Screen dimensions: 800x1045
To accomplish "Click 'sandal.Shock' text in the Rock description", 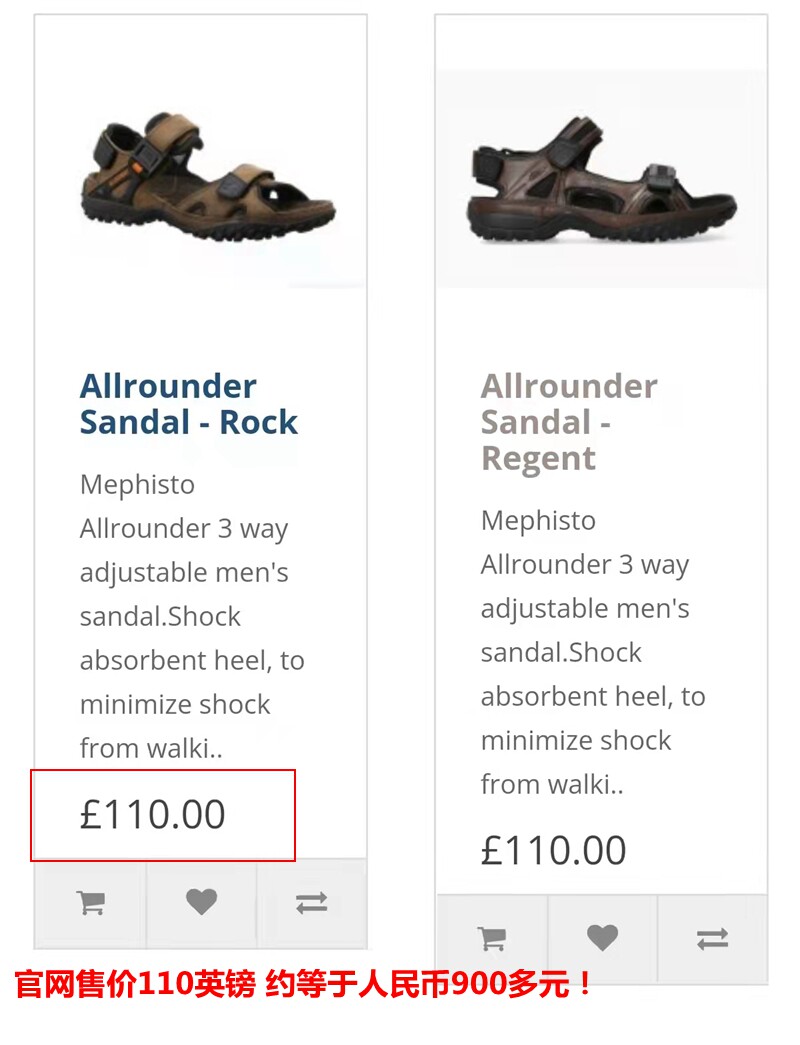I will pos(160,617).
